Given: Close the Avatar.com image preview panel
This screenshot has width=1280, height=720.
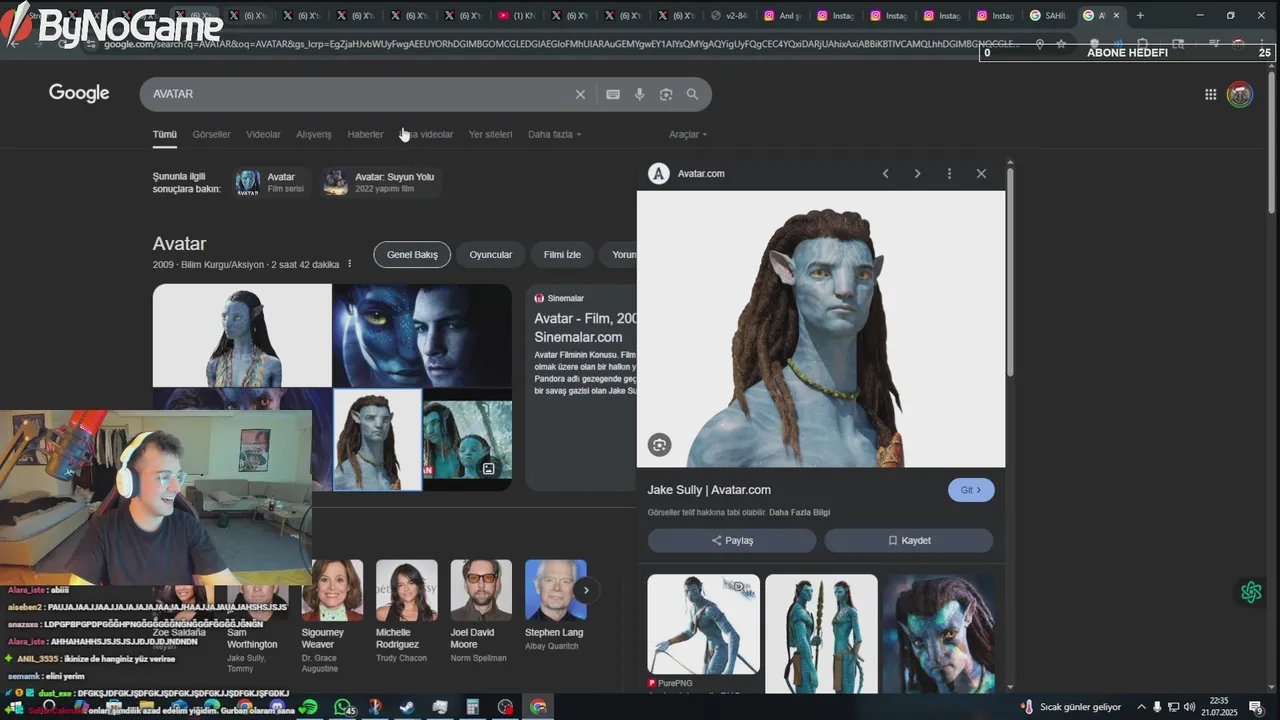Looking at the screenshot, I should click(x=981, y=174).
